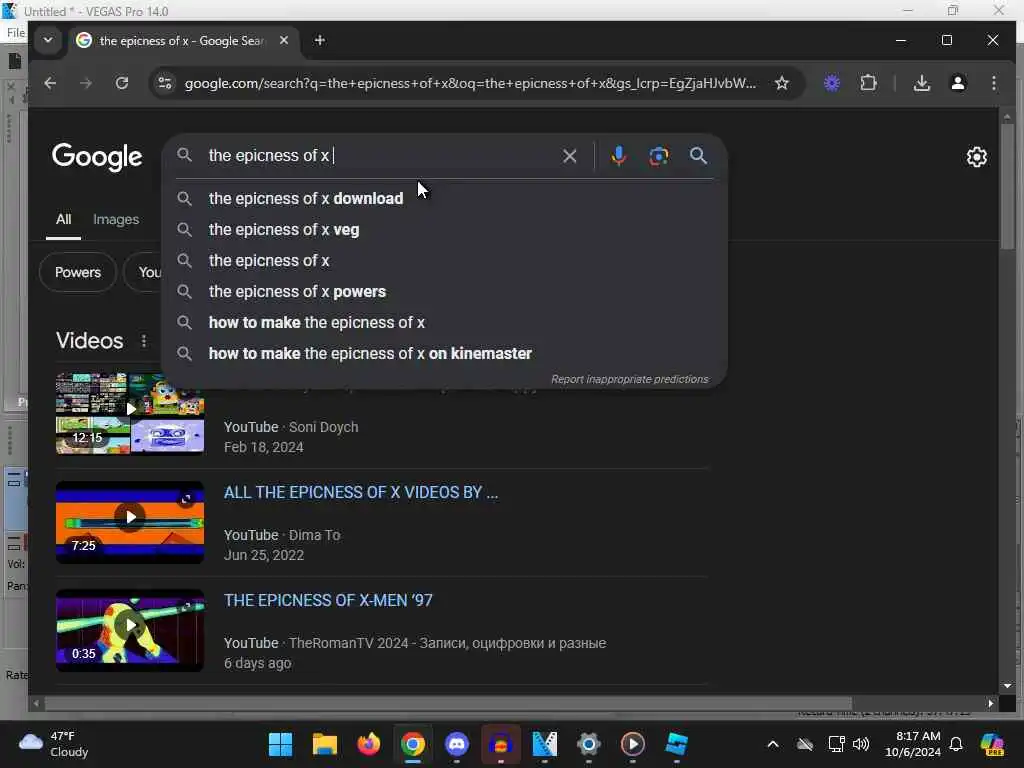
Task: Click the address bar URL
Action: (x=470, y=83)
